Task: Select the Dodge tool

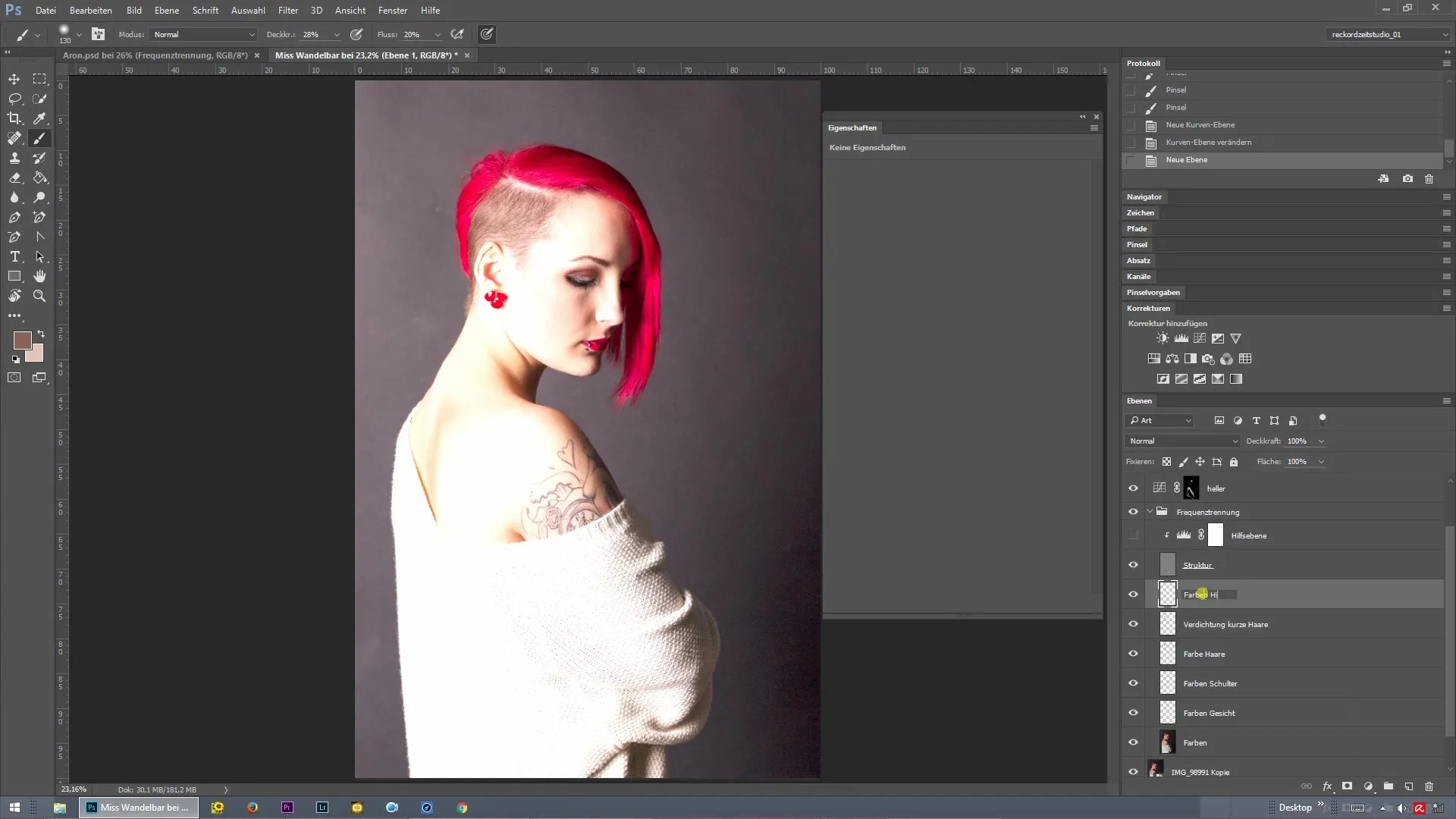Action: pyautogui.click(x=39, y=197)
